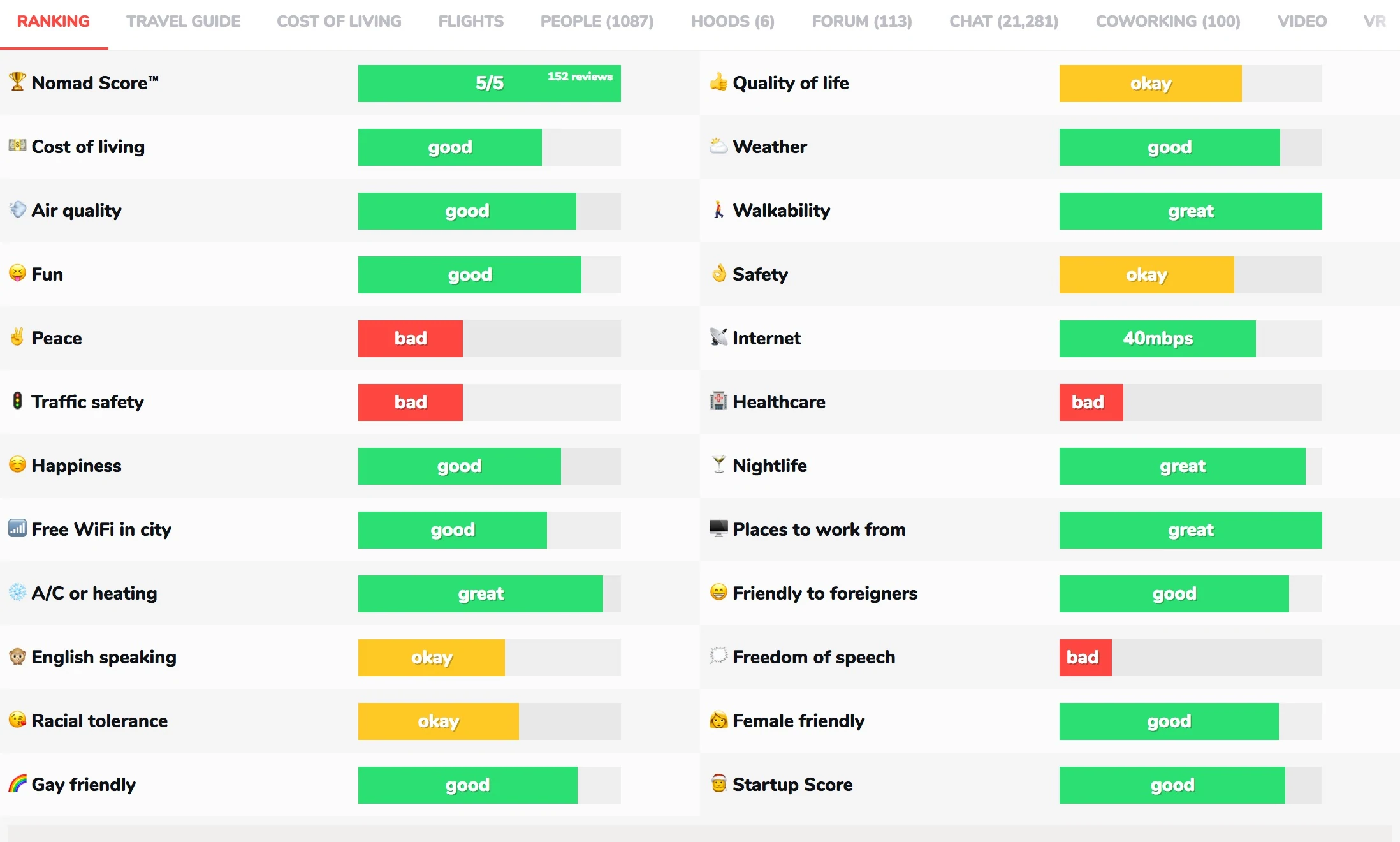Open the Cost of Living tab

click(339, 22)
